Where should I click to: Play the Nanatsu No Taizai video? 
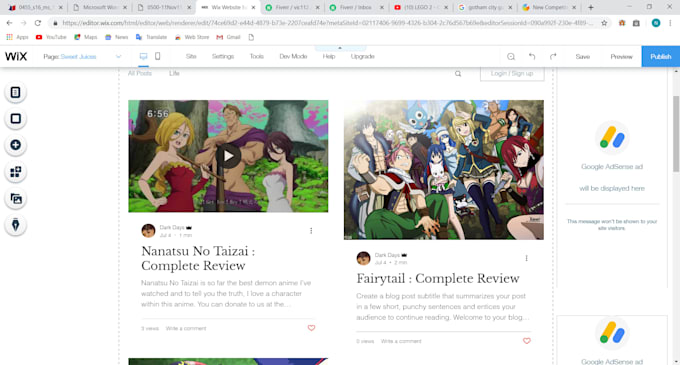pos(229,156)
